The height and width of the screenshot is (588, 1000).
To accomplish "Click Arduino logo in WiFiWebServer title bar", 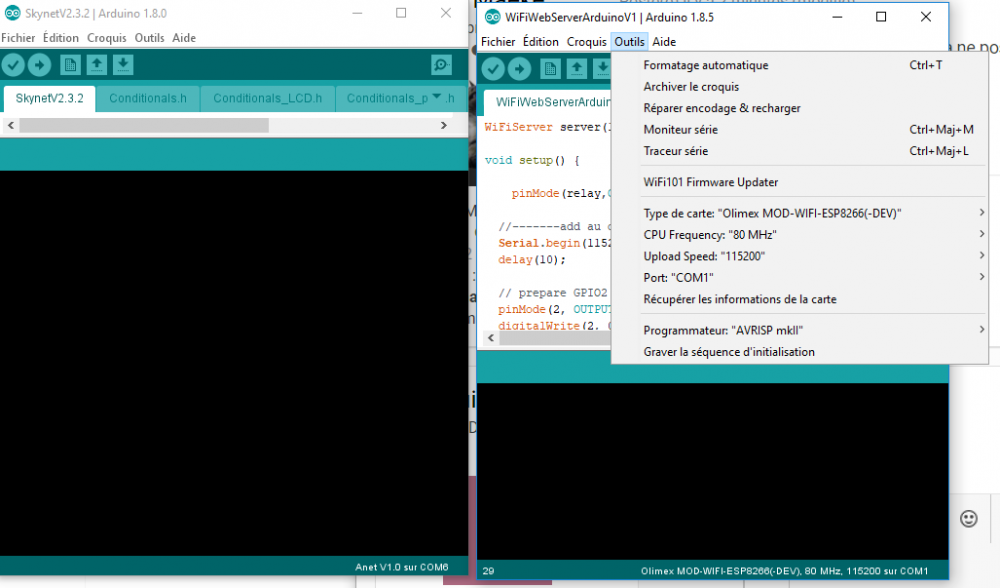I will click(492, 17).
